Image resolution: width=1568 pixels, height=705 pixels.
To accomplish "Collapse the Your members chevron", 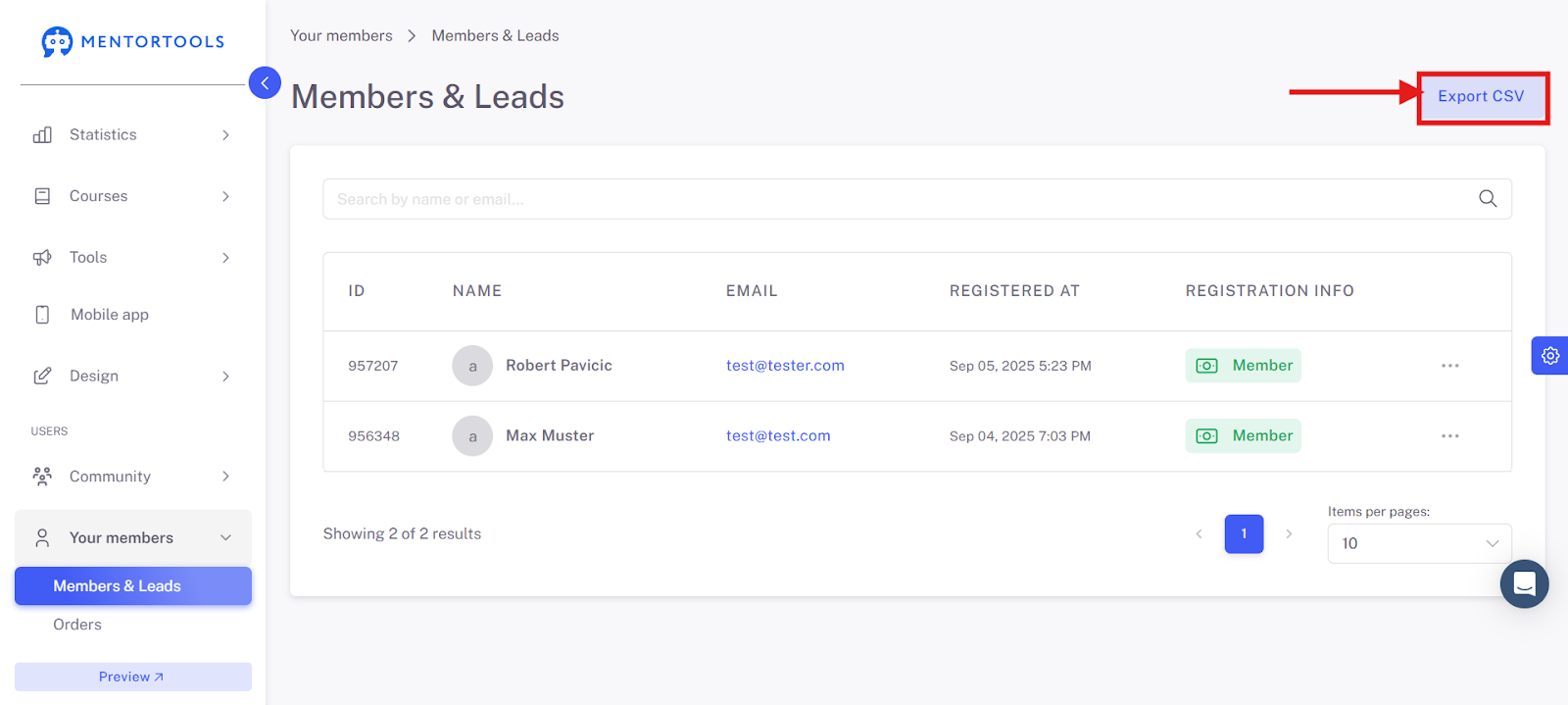I will tap(225, 537).
